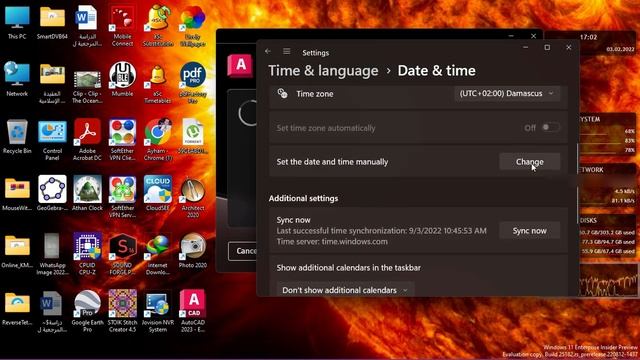This screenshot has height=360, width=640.
Task: Launch CloudSEE shortcut
Action: click(x=158, y=194)
